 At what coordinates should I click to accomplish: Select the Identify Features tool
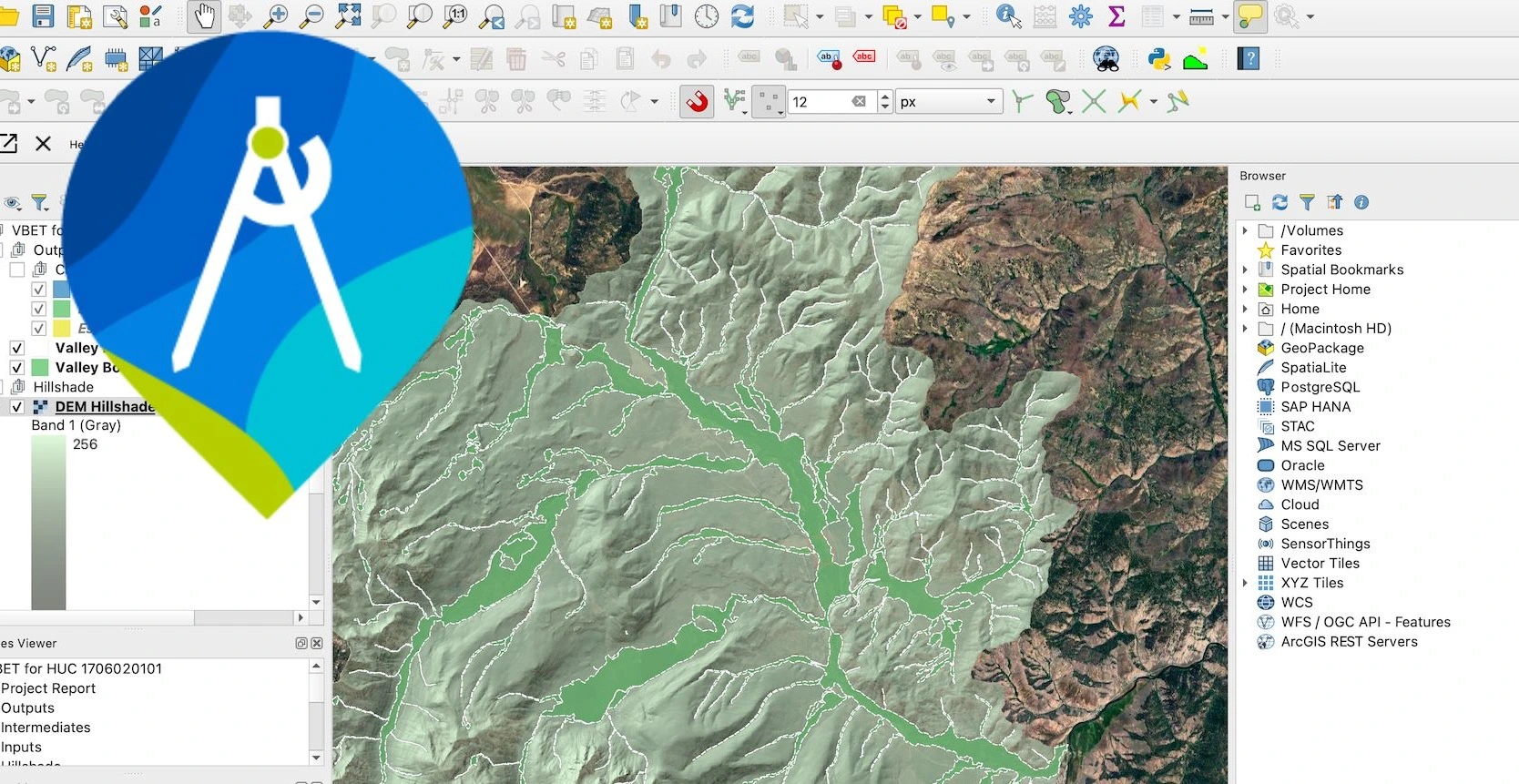coord(1008,15)
